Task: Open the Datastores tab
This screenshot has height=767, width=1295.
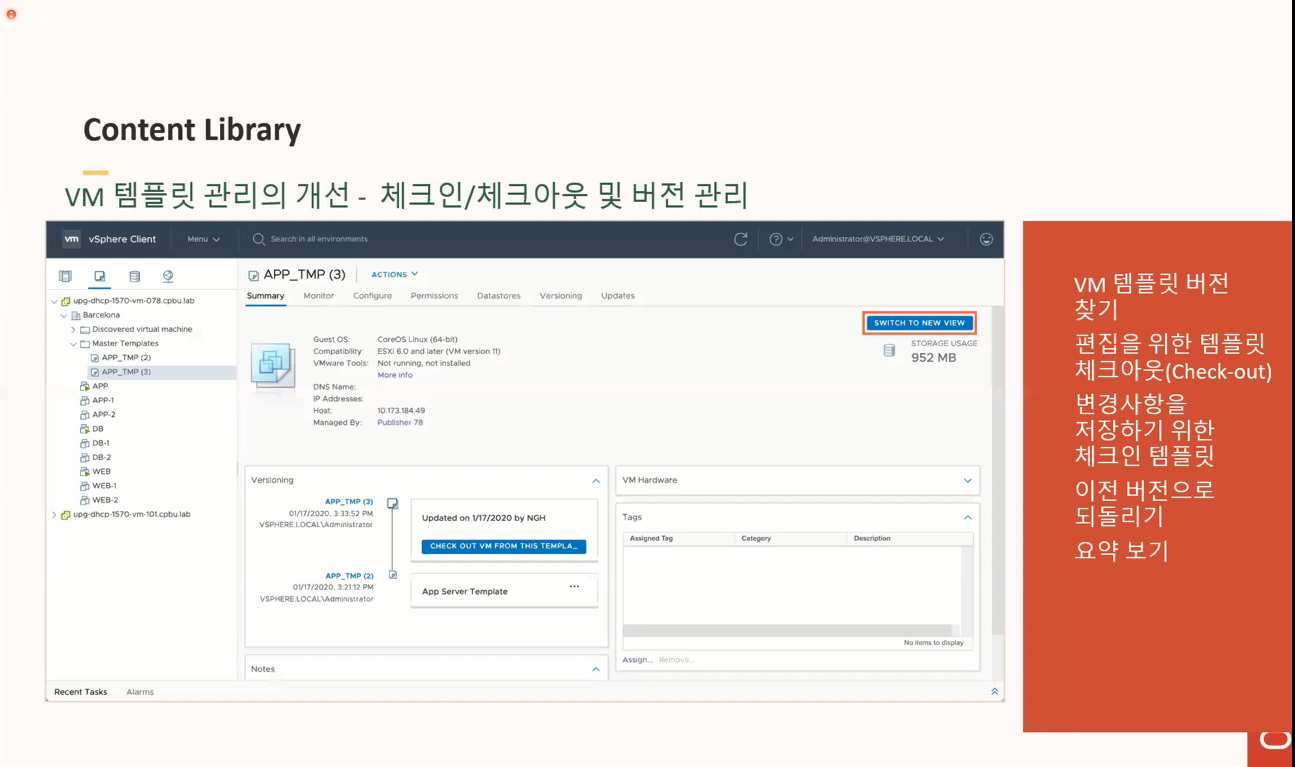Action: [x=499, y=296]
